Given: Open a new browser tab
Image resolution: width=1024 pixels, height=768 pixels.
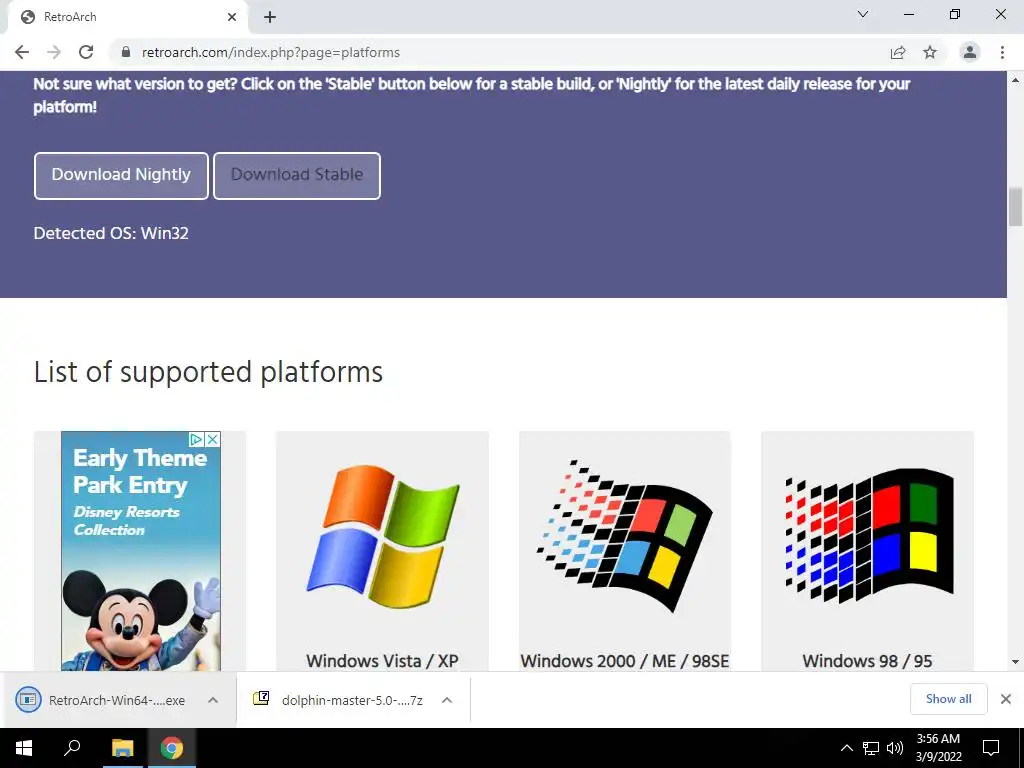Looking at the screenshot, I should pyautogui.click(x=270, y=17).
